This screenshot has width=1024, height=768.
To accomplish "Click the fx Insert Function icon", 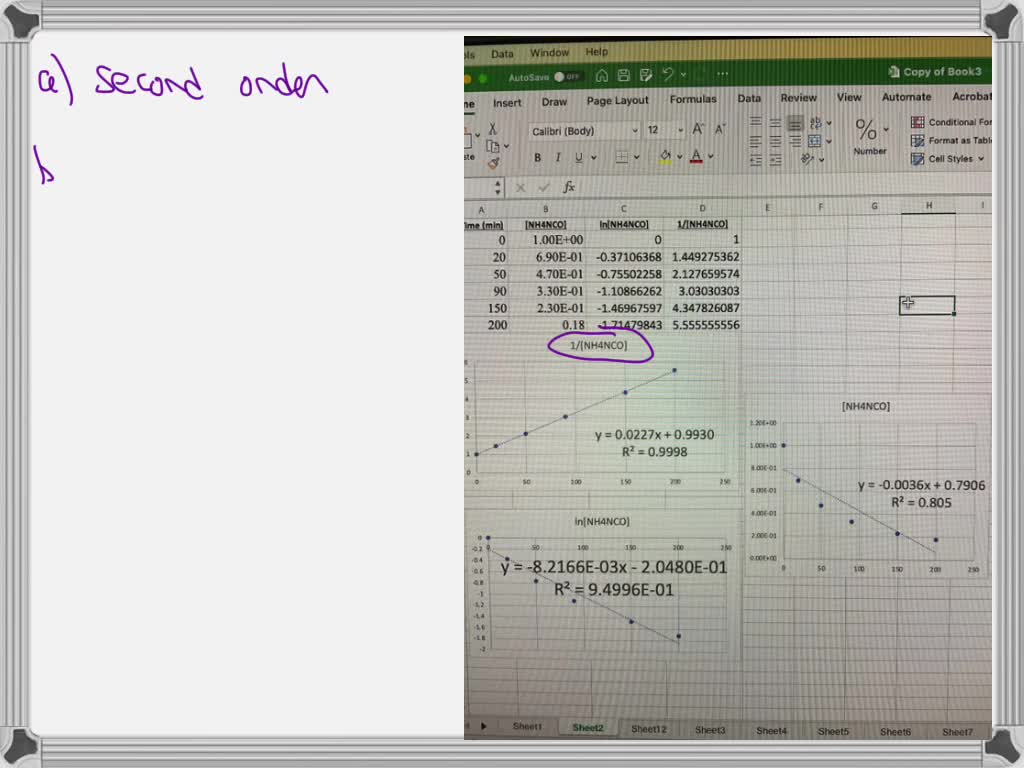I will 568,187.
